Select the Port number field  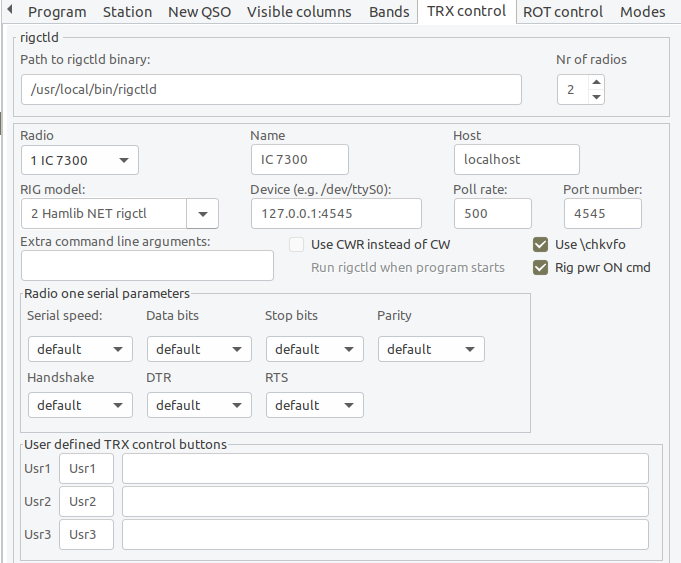point(603,214)
